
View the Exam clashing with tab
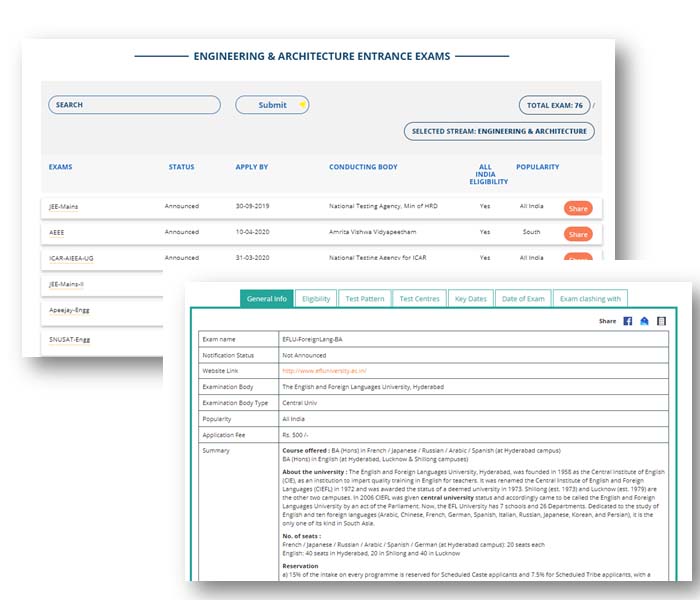(x=590, y=298)
